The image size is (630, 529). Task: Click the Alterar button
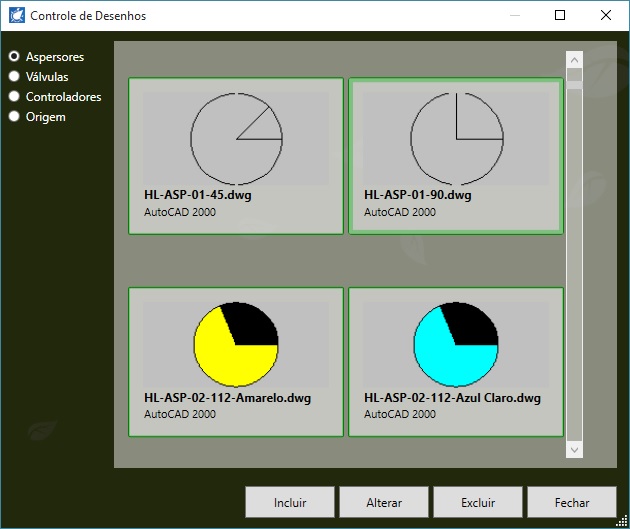(384, 503)
